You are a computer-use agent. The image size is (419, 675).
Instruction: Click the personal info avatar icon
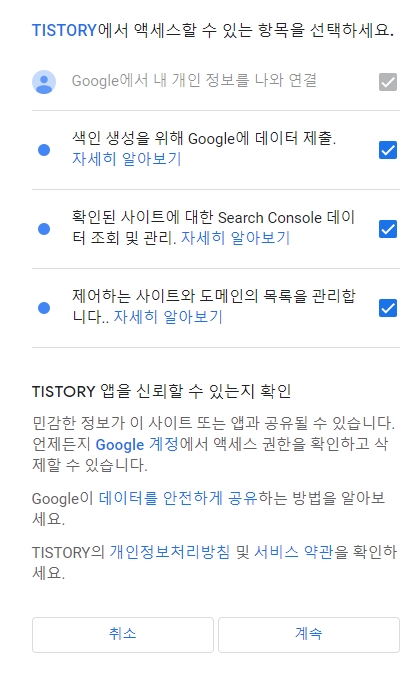click(x=44, y=82)
